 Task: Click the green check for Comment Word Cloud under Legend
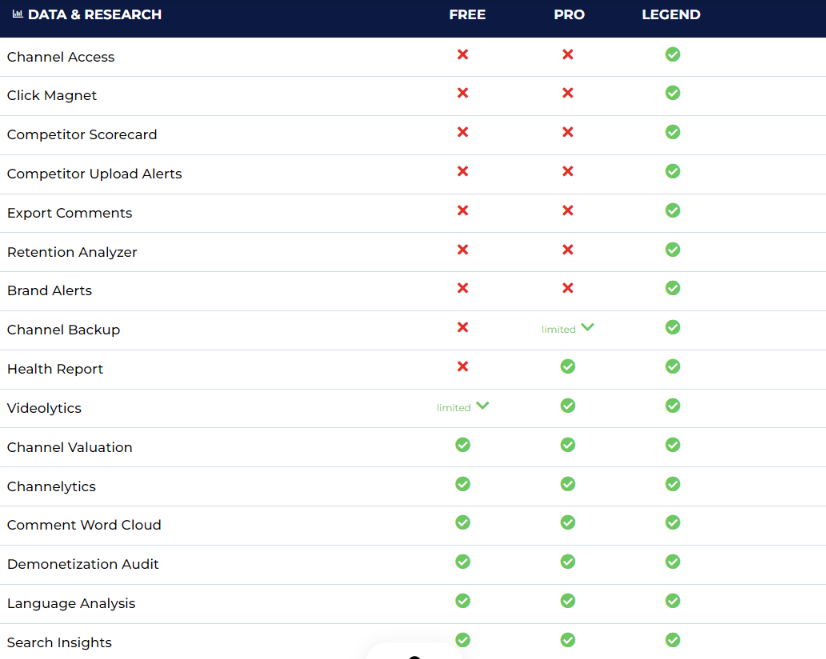pyautogui.click(x=672, y=523)
